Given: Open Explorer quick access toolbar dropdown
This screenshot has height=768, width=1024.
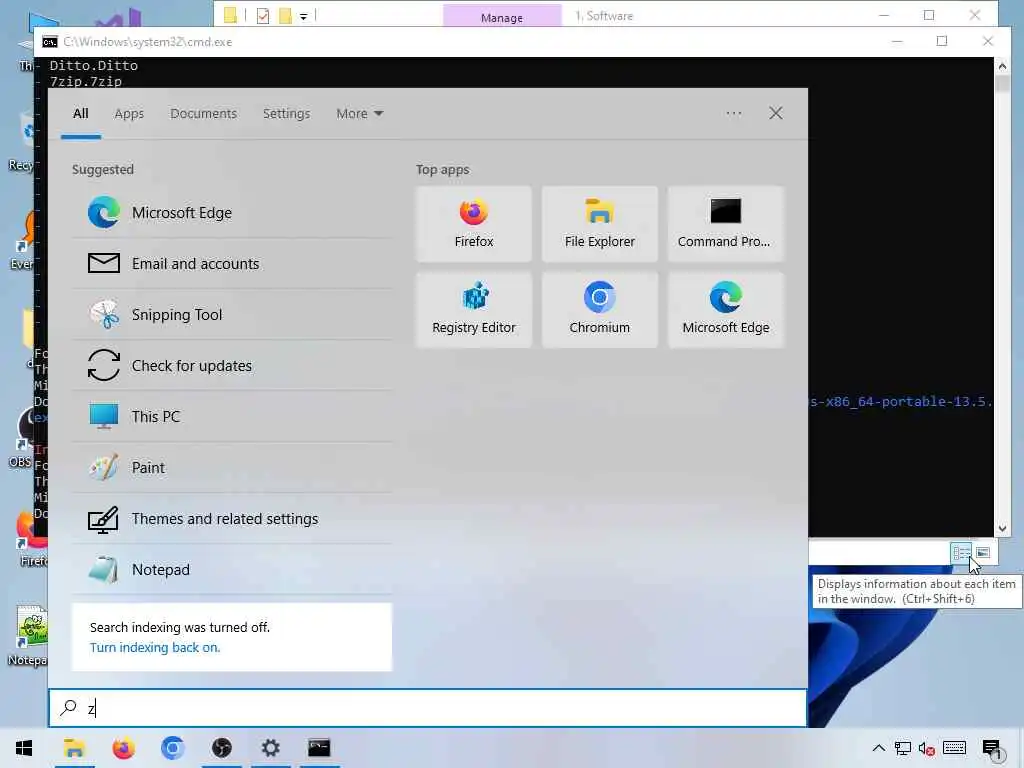Looking at the screenshot, I should pos(304,16).
